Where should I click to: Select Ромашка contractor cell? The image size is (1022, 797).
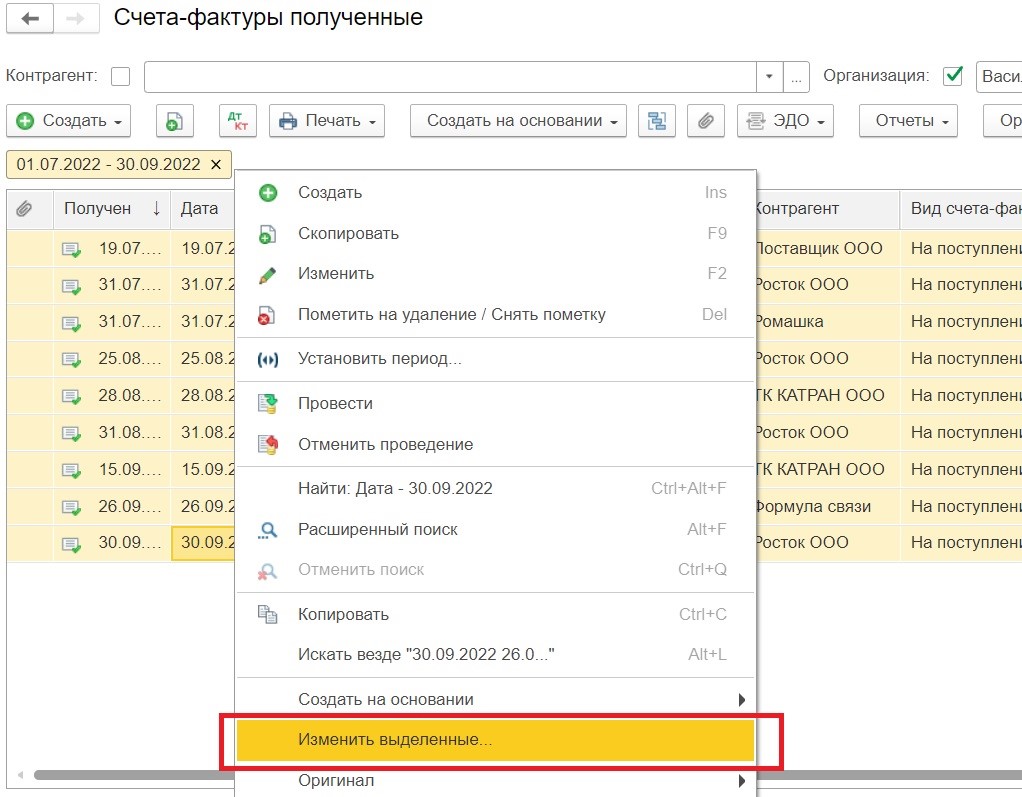(x=828, y=322)
